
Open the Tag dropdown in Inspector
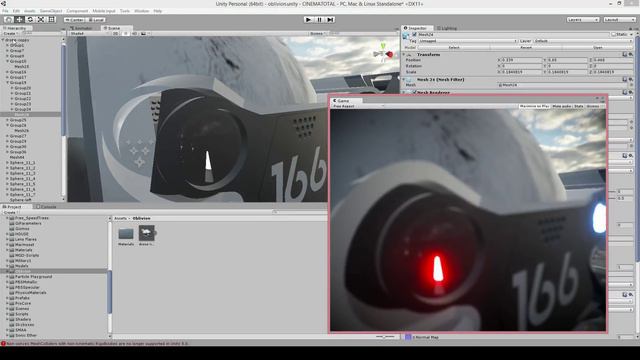pos(468,41)
